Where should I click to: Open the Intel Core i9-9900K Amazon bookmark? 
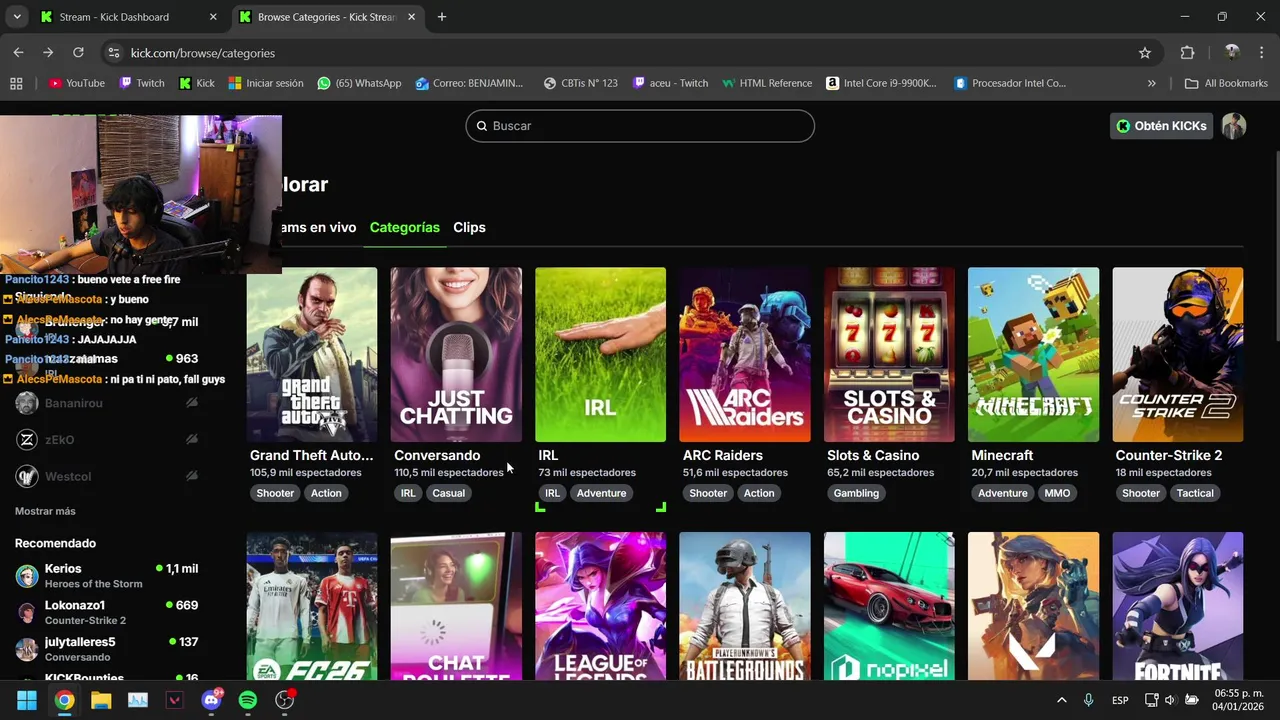881,83
